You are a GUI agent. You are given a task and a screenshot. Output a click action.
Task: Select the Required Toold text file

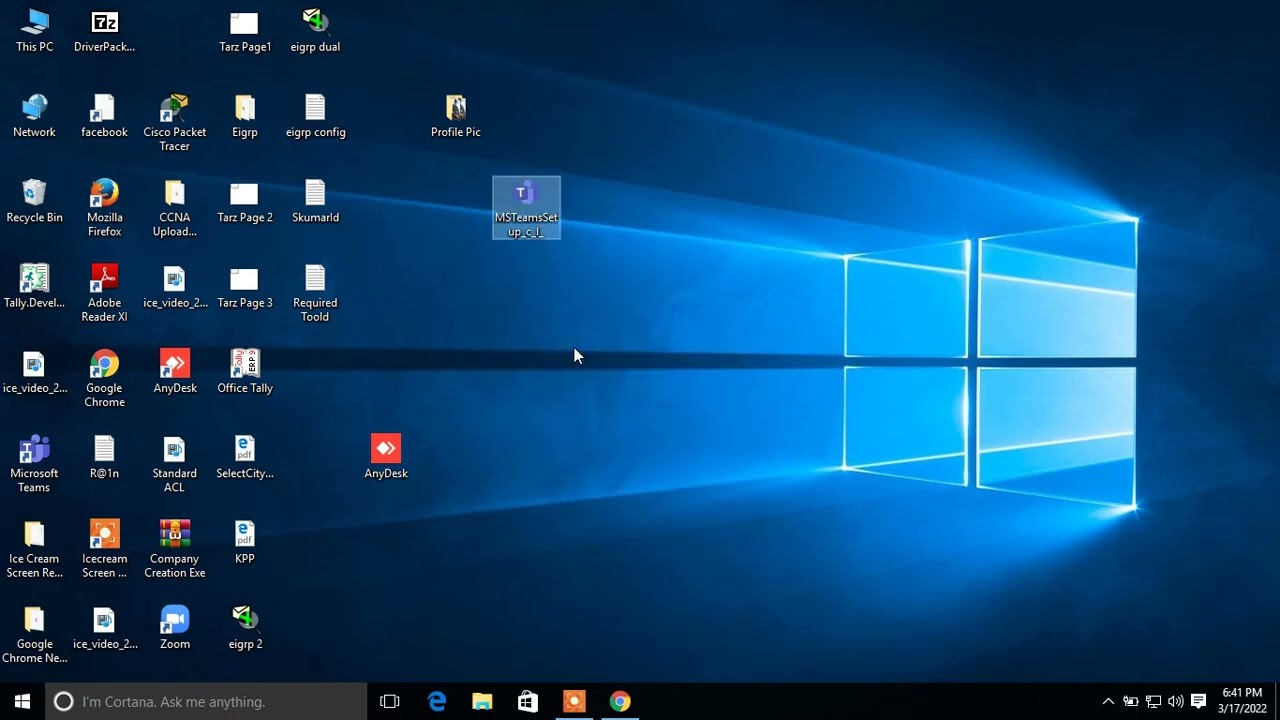315,294
